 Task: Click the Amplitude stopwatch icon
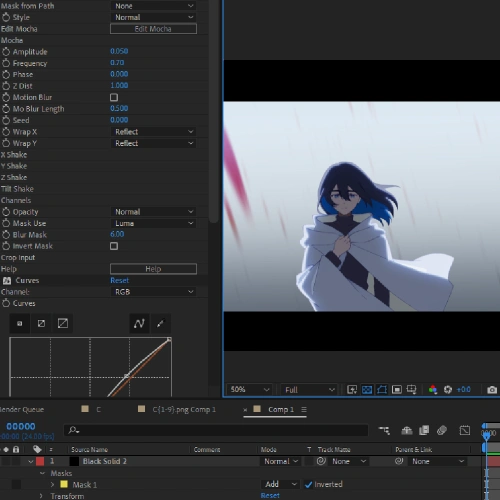tap(6, 52)
